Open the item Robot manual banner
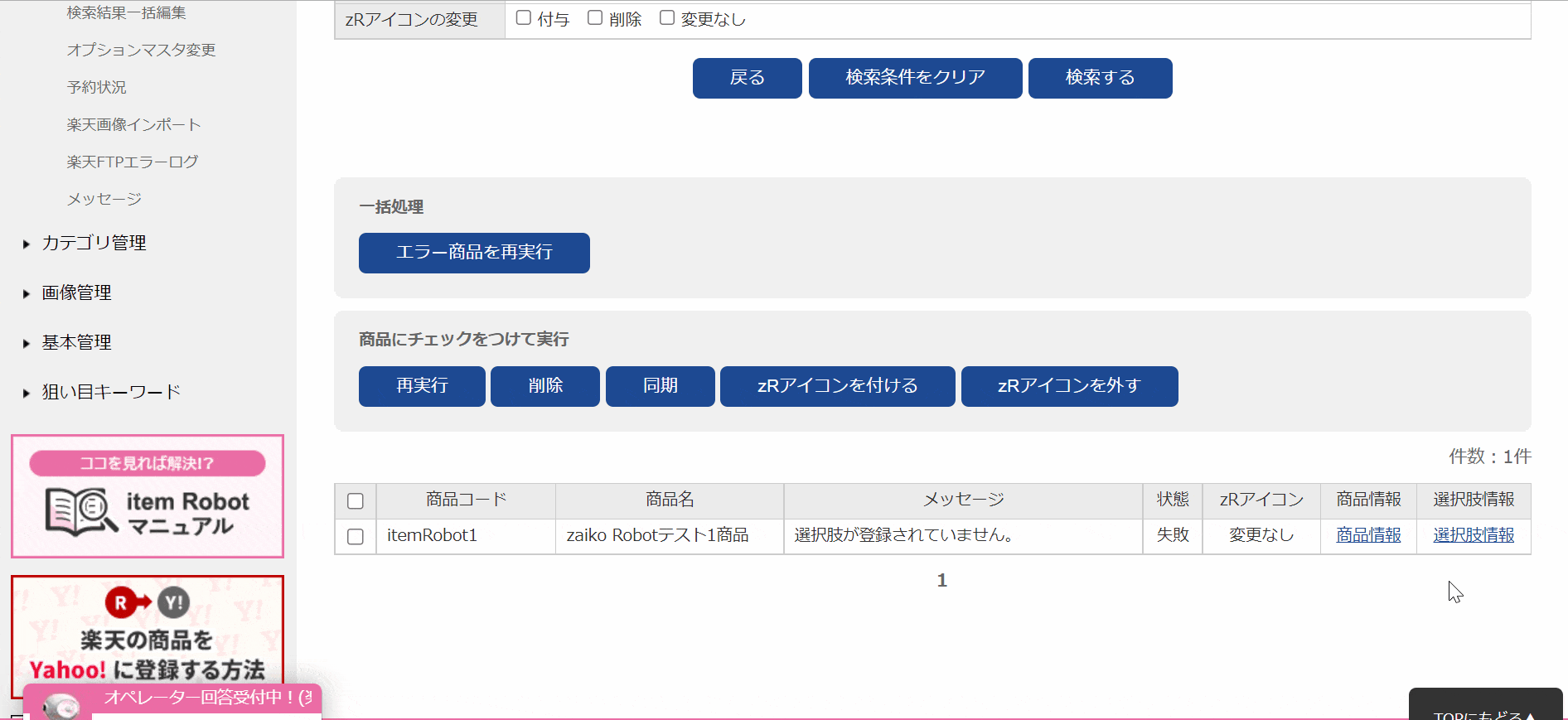Image resolution: width=1568 pixels, height=720 pixels. (148, 496)
